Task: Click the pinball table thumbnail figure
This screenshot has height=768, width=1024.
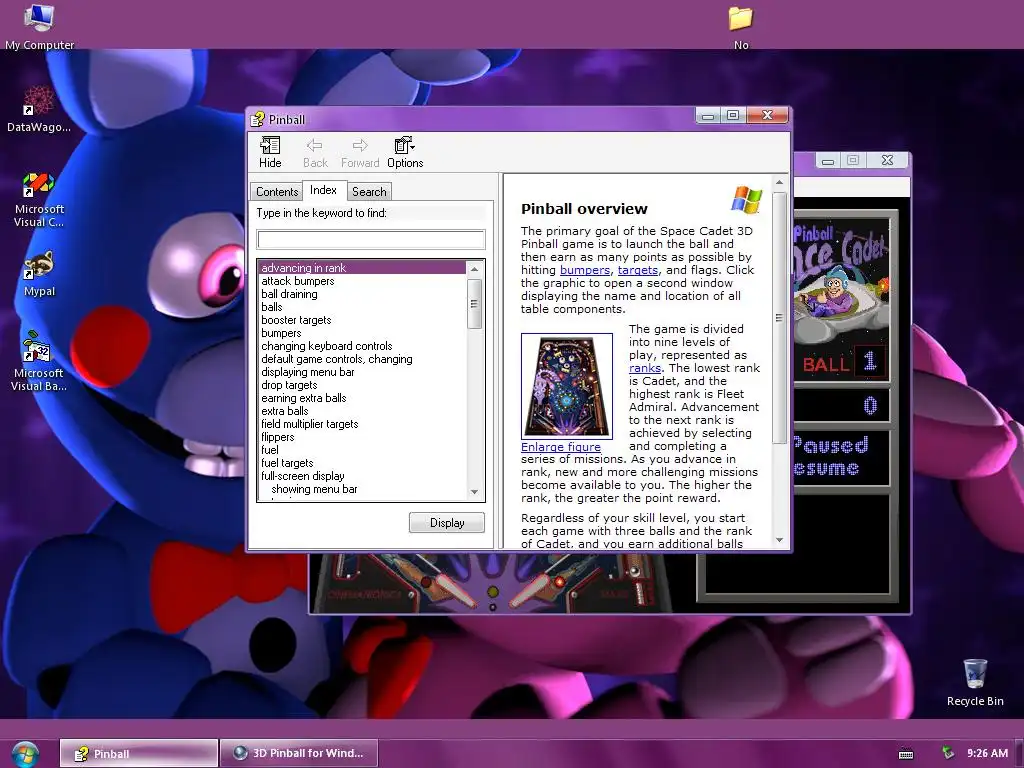Action: click(x=566, y=385)
